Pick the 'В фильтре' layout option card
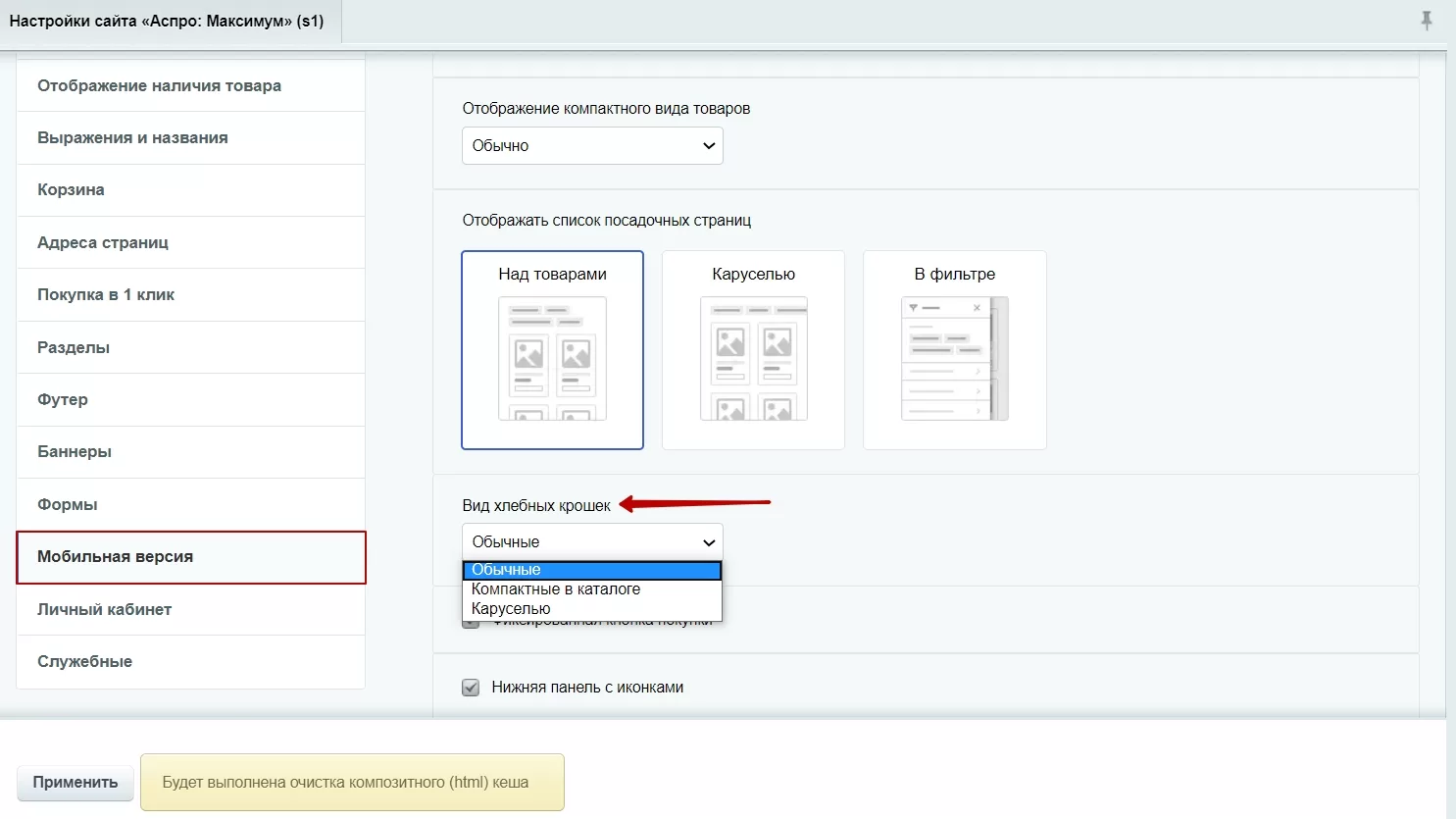1456x819 pixels. (x=955, y=350)
